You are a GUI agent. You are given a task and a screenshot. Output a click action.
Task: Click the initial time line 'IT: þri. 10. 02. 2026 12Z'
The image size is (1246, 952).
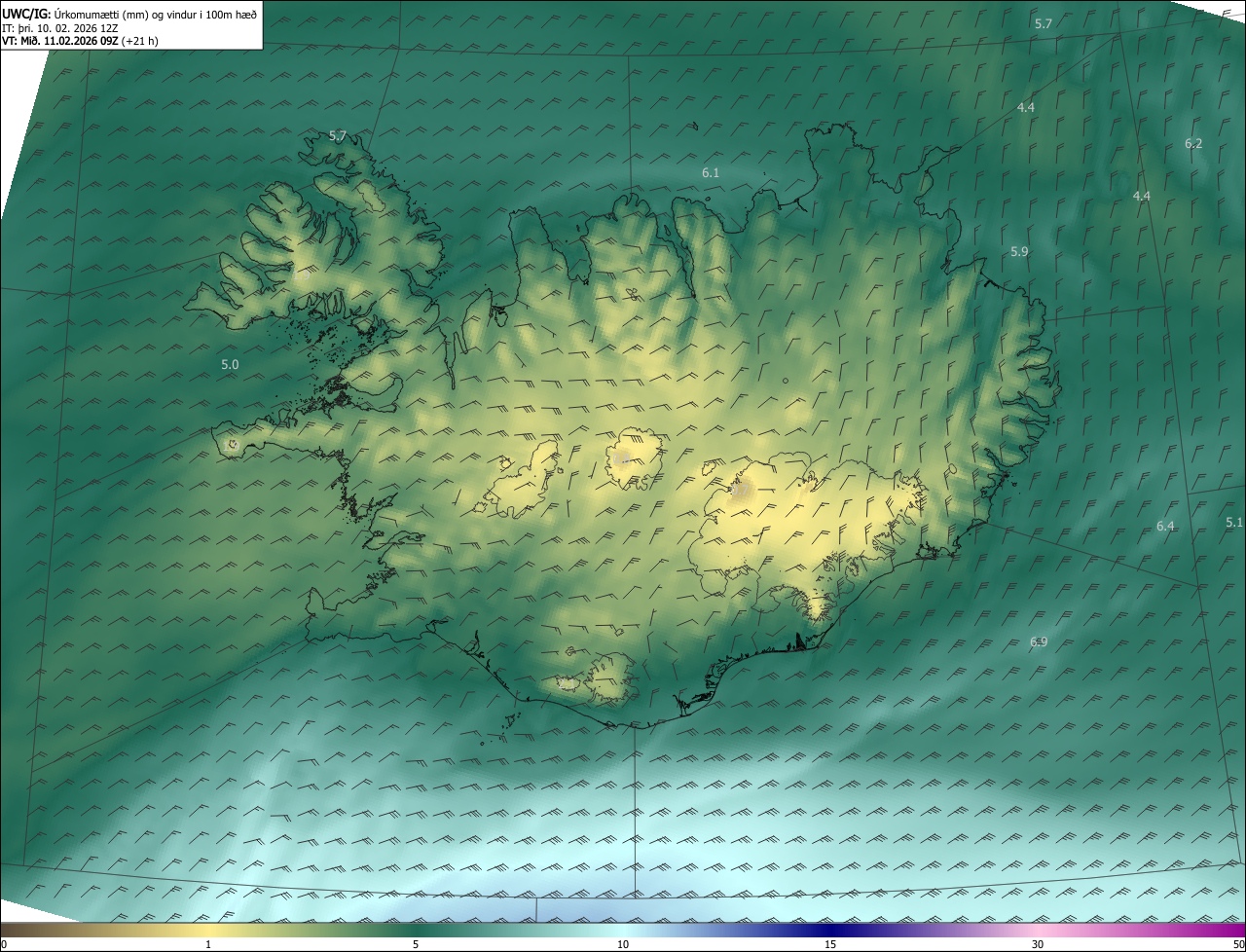(62, 28)
